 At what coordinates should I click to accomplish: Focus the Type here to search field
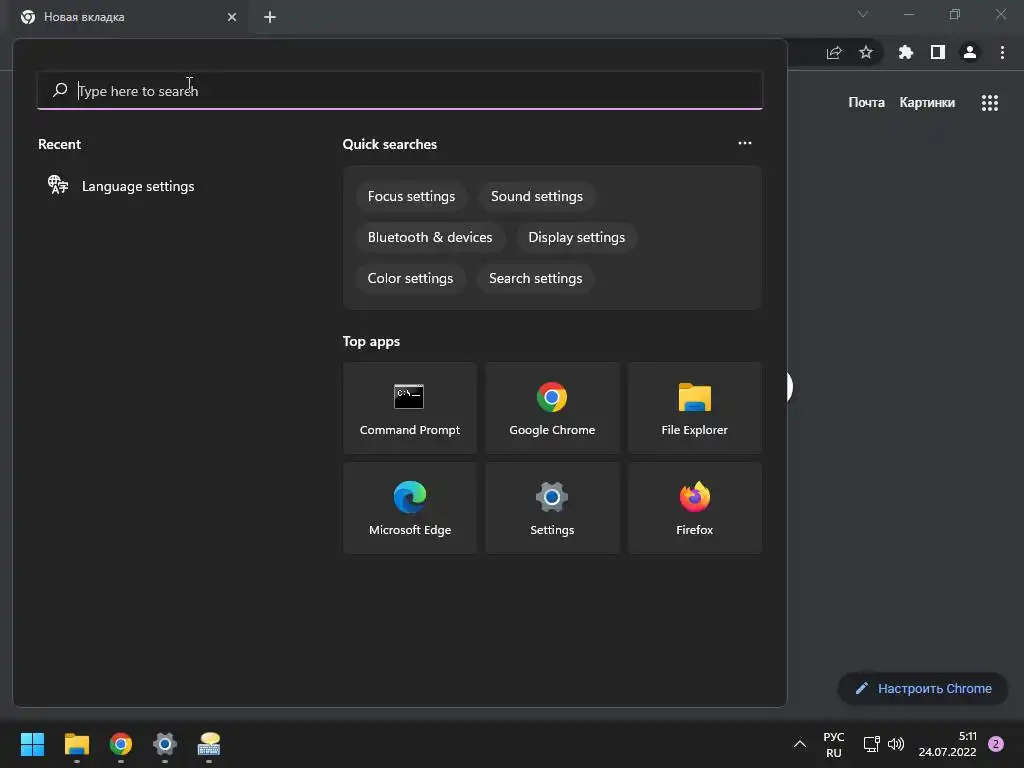[400, 90]
